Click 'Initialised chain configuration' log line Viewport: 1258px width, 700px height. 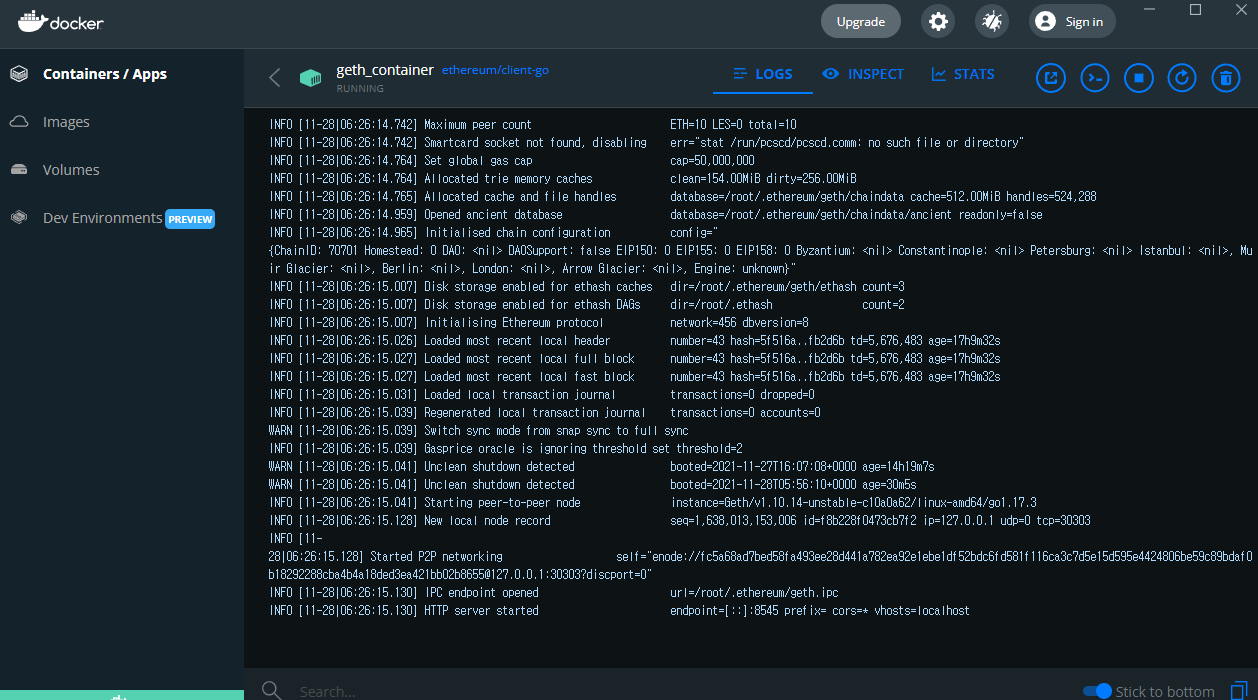click(x=760, y=251)
